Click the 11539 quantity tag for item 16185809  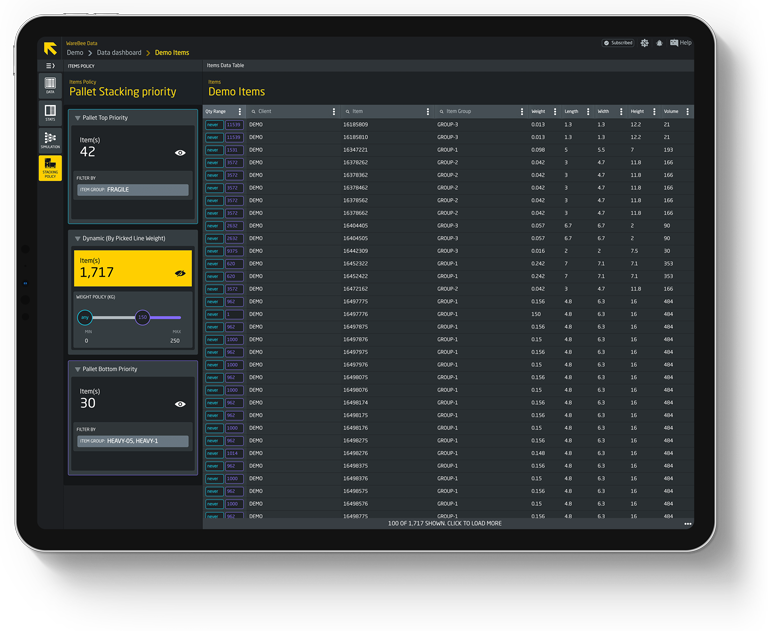click(234, 125)
